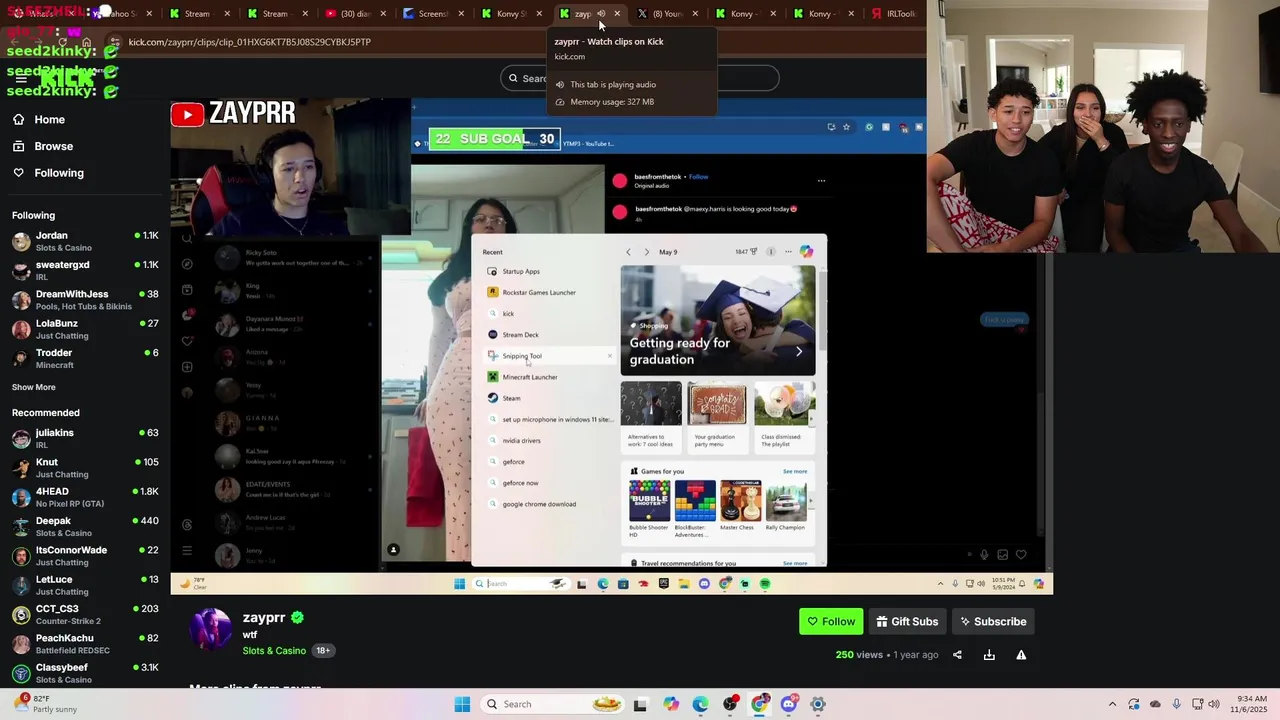Screen dimensions: 1280x720
Task: Open Task View on the taskbar
Action: point(640,704)
